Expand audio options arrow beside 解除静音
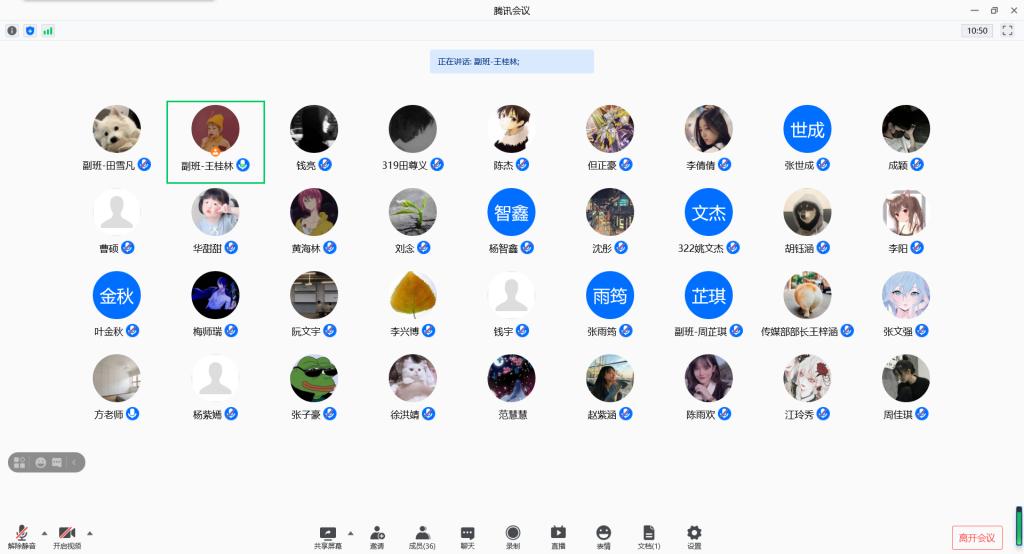This screenshot has height=554, width=1024. point(44,533)
